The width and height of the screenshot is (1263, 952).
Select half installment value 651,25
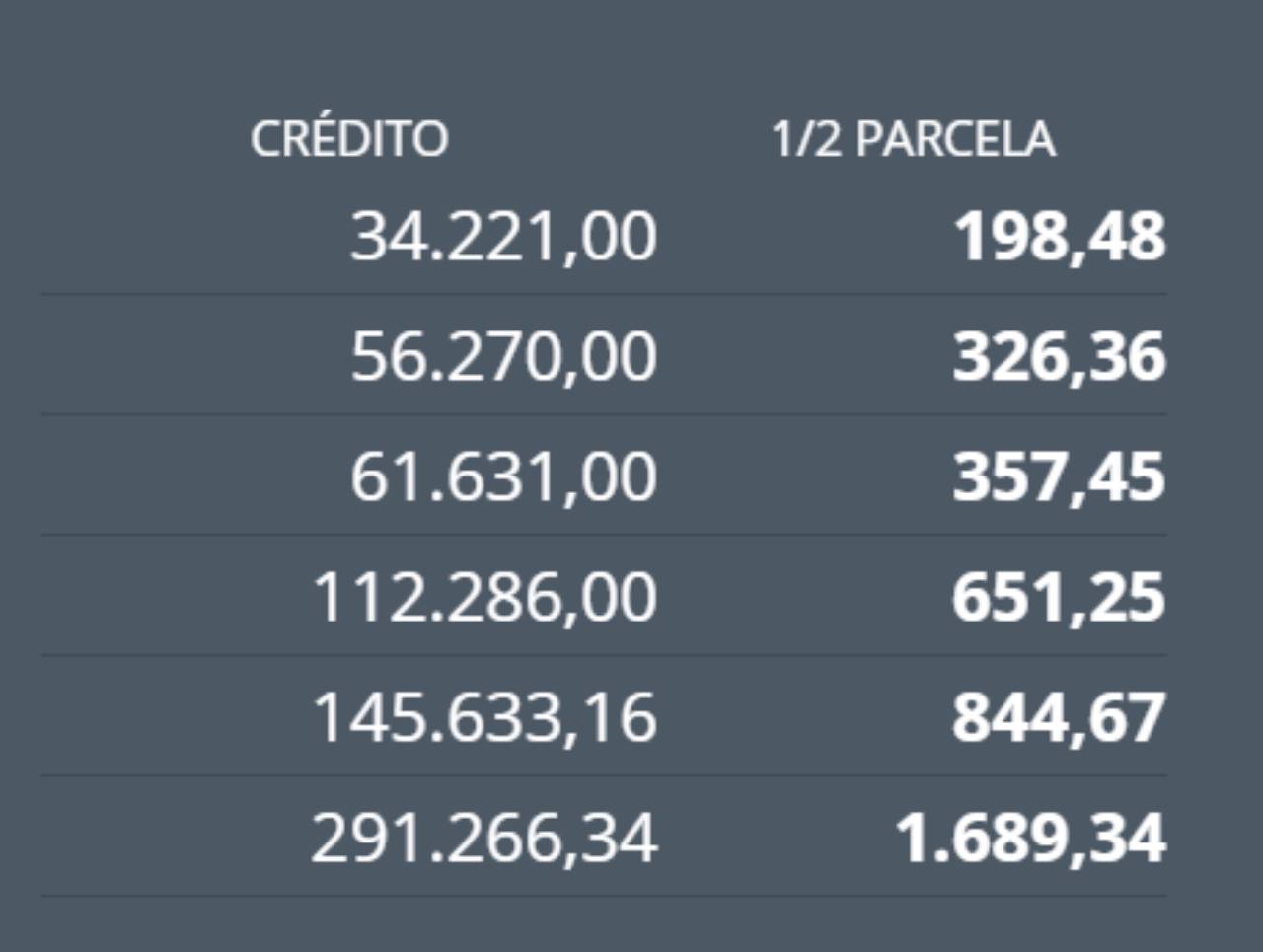(x=1059, y=598)
